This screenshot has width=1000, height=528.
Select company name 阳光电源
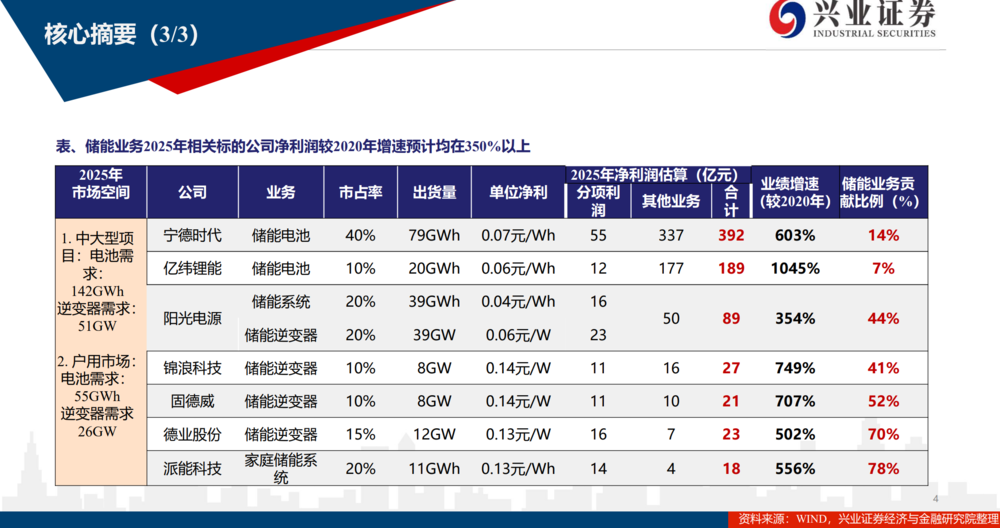[x=193, y=318]
